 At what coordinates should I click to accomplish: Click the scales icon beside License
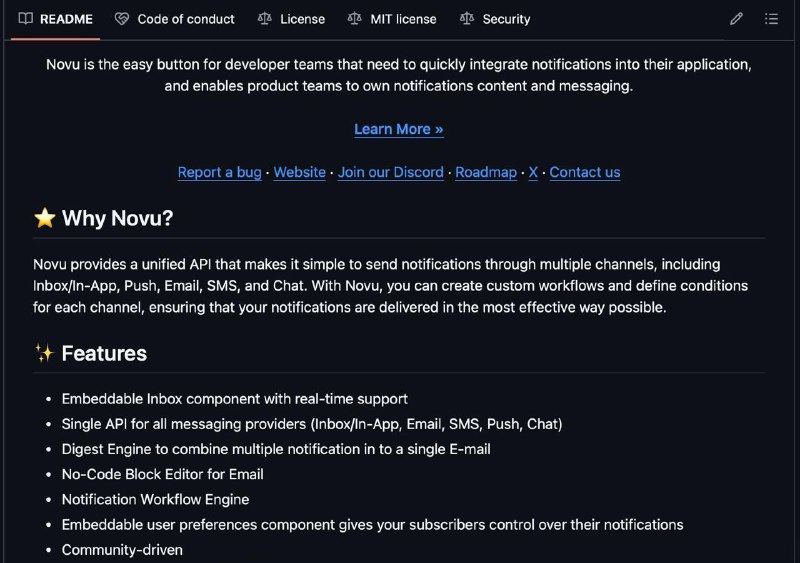click(x=265, y=19)
